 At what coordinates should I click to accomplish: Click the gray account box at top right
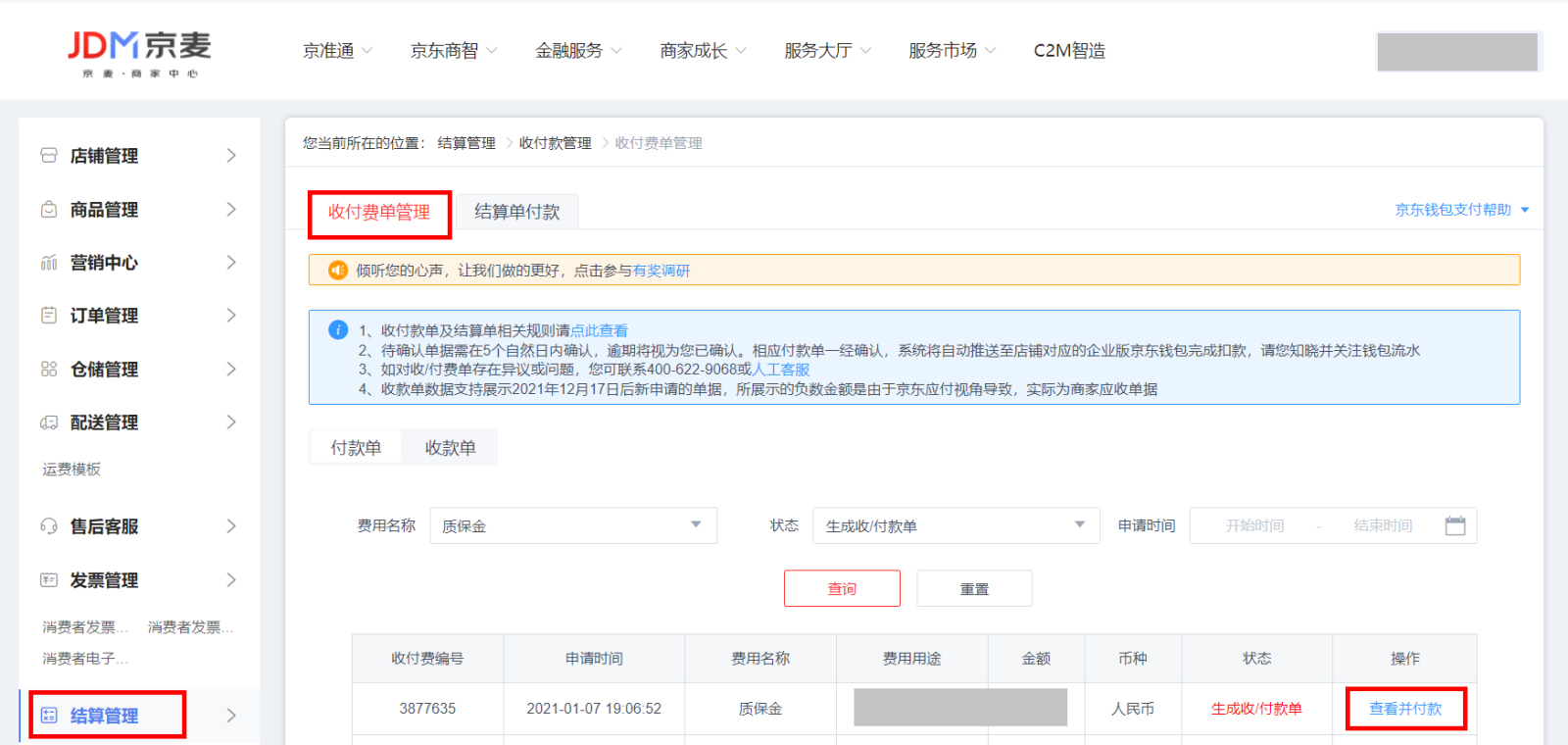tap(1457, 52)
